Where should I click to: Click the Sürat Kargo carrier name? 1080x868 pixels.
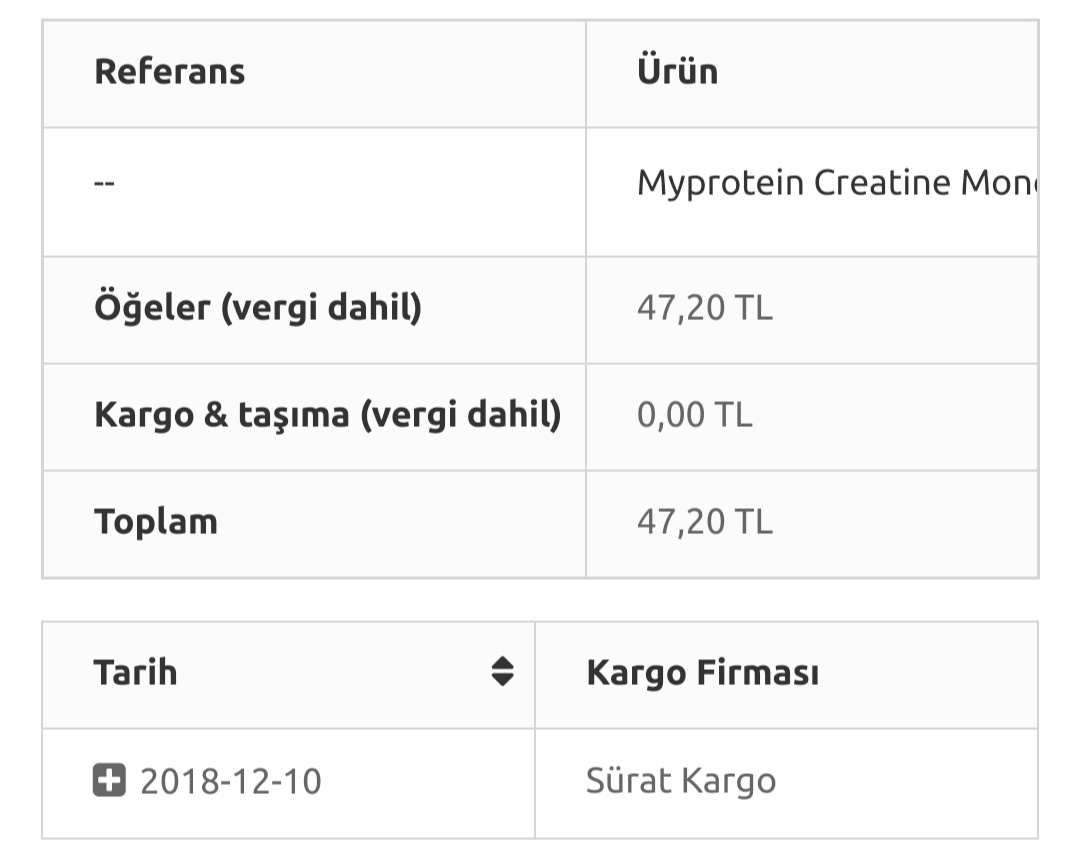coord(680,781)
